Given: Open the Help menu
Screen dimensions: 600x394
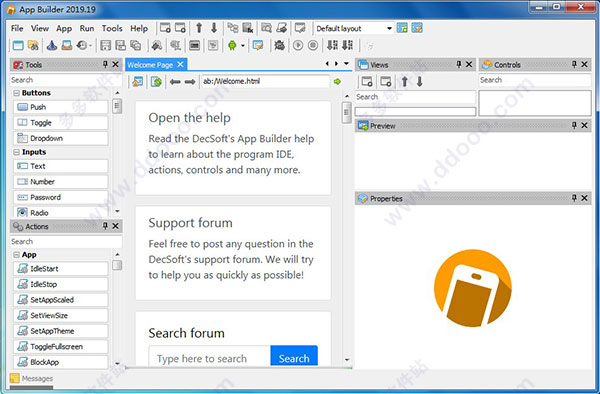Looking at the screenshot, I should [x=139, y=28].
